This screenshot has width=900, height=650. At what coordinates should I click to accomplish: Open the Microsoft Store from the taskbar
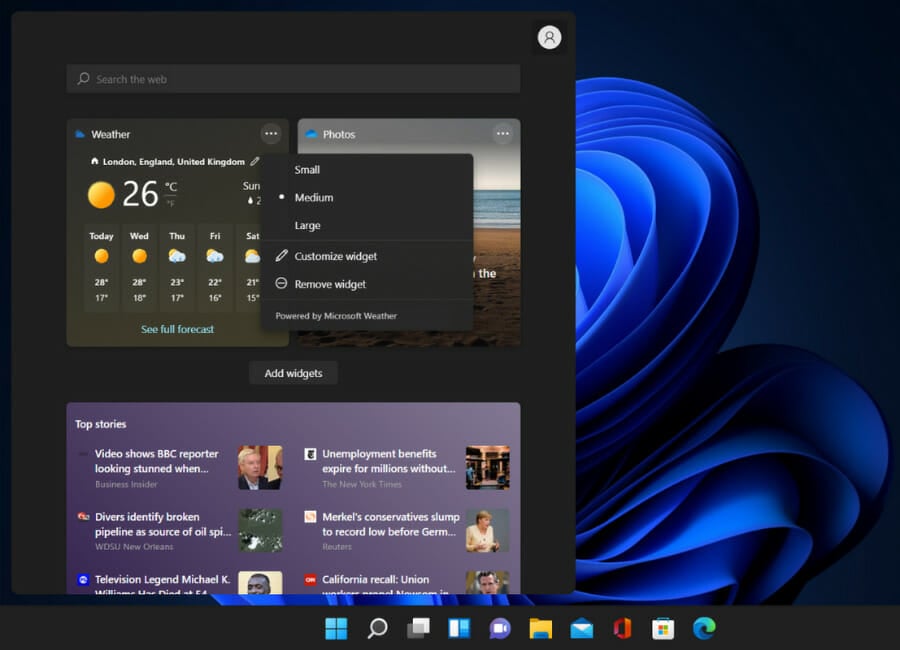point(662,628)
